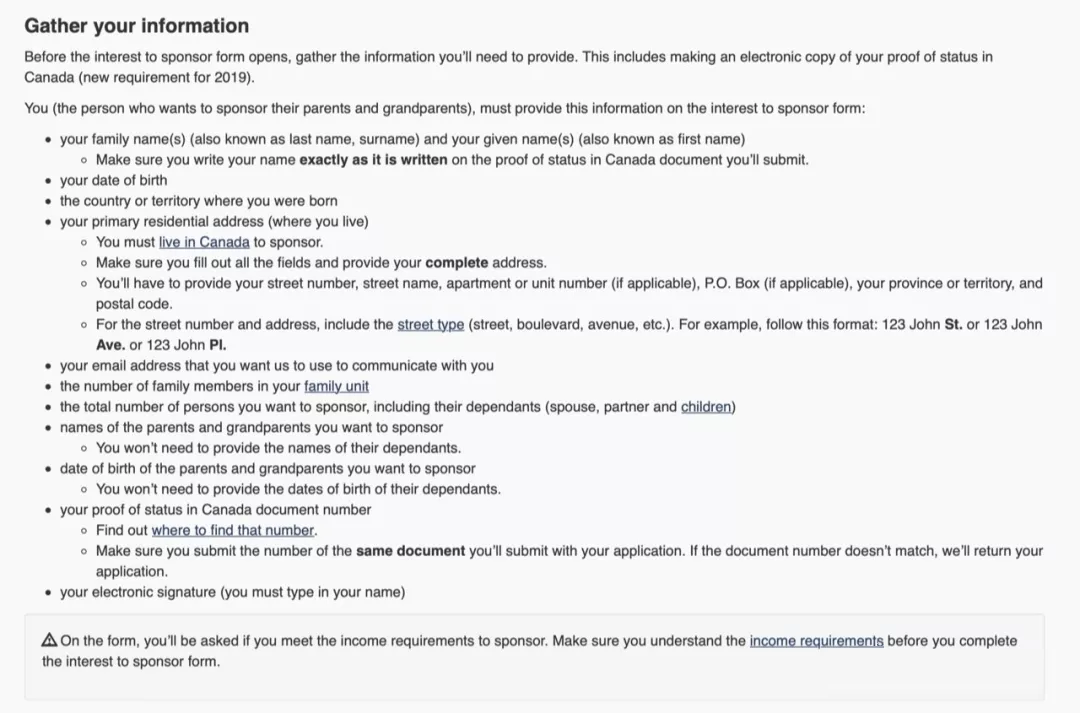This screenshot has height=713, width=1080.
Task: Click the bold "Ave." example text
Action: click(110, 345)
